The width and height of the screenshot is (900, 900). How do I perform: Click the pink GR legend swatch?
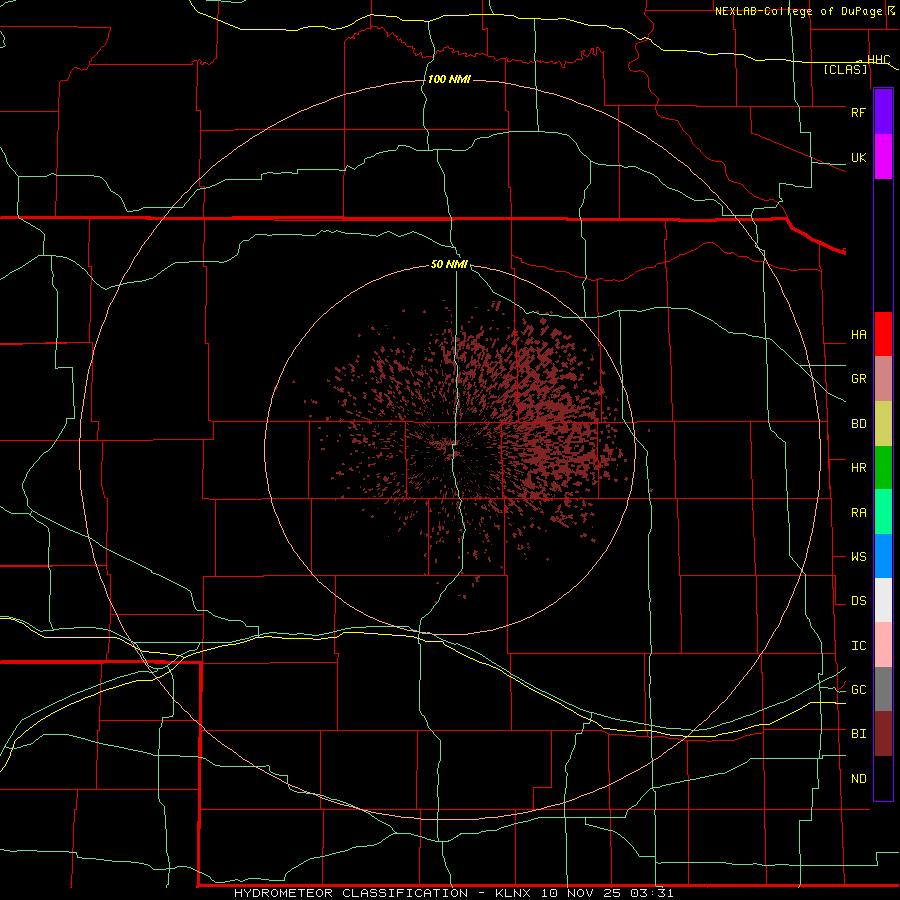883,379
